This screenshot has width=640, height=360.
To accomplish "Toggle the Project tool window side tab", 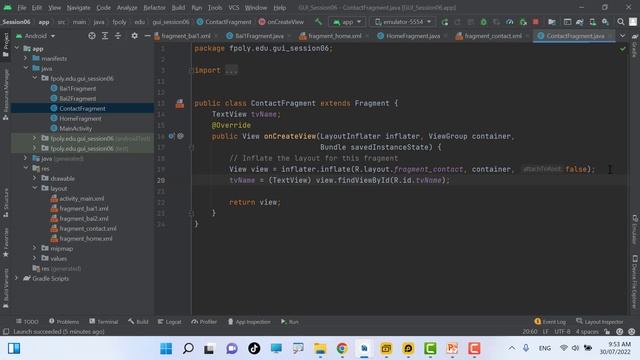I will pyautogui.click(x=6, y=45).
